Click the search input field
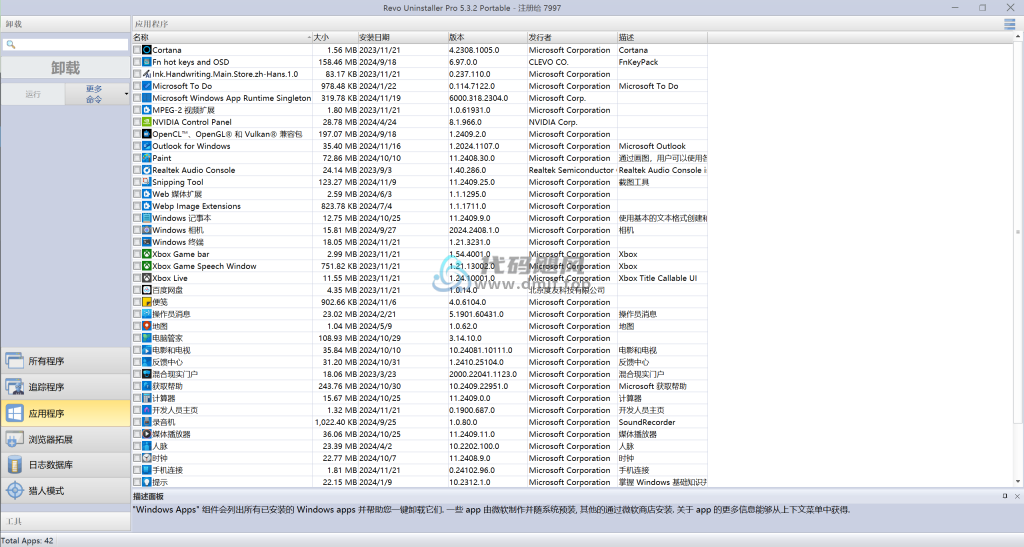The width and height of the screenshot is (1024, 547). click(x=65, y=44)
